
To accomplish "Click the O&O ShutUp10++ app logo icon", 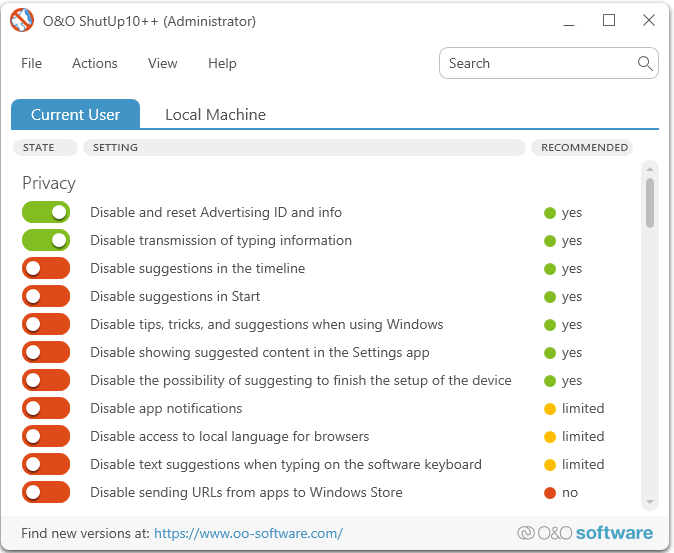I will pos(22,20).
